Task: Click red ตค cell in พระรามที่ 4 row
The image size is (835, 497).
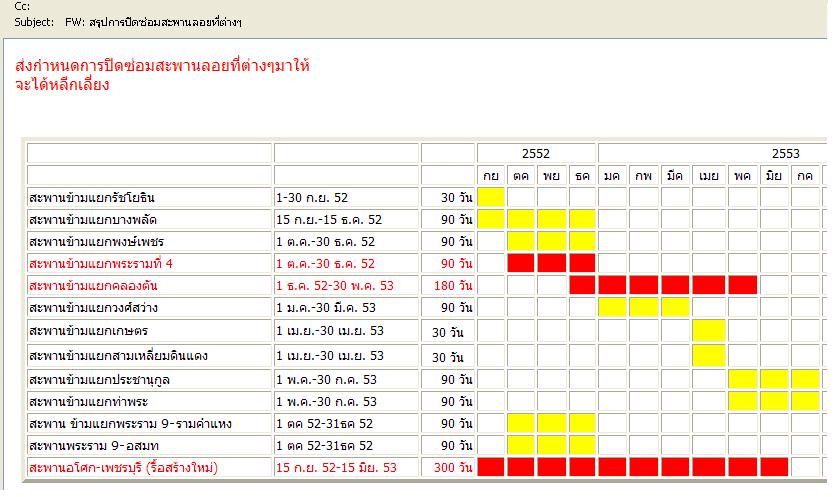Action: coord(521,263)
